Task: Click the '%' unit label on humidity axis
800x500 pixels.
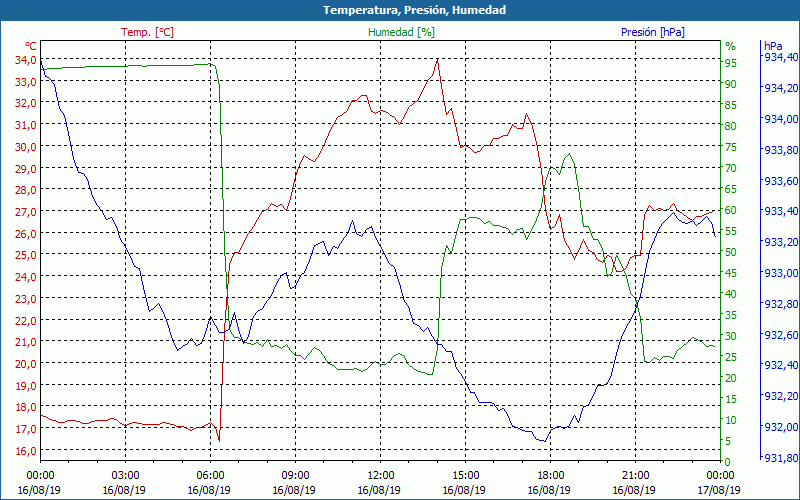Action: pyautogui.click(x=731, y=46)
